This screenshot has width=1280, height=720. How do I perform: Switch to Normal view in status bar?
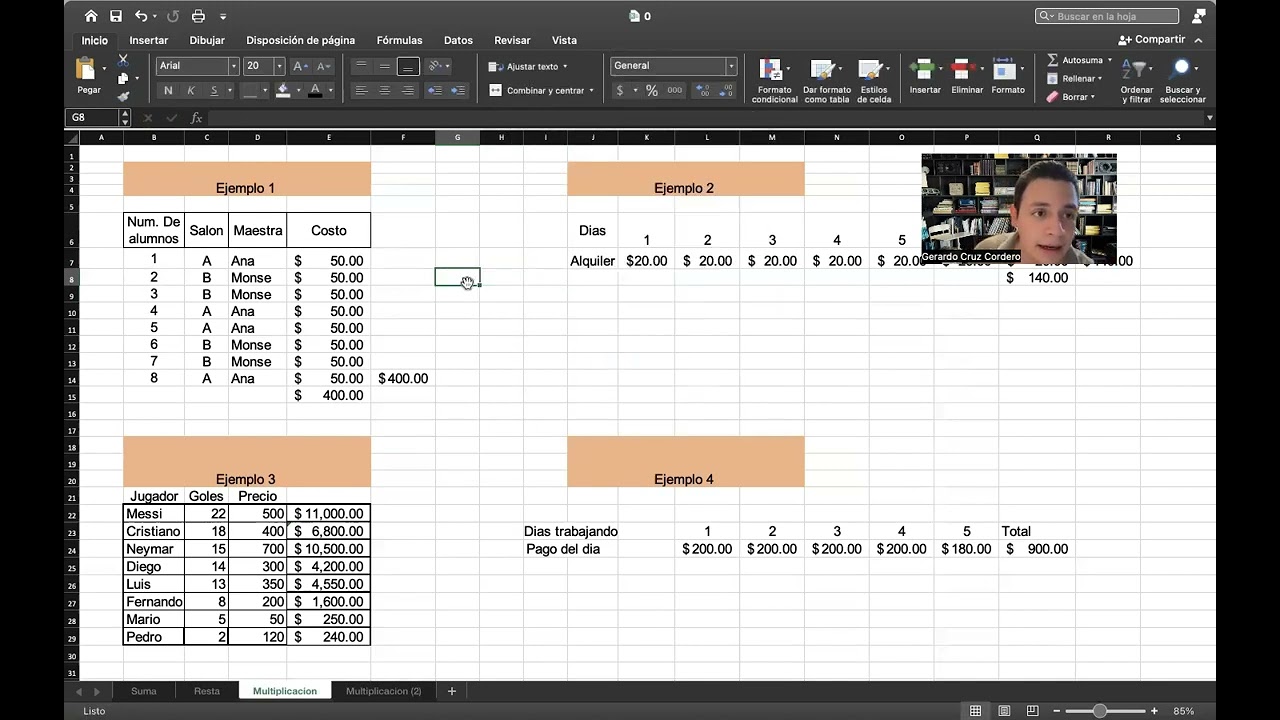click(x=975, y=711)
